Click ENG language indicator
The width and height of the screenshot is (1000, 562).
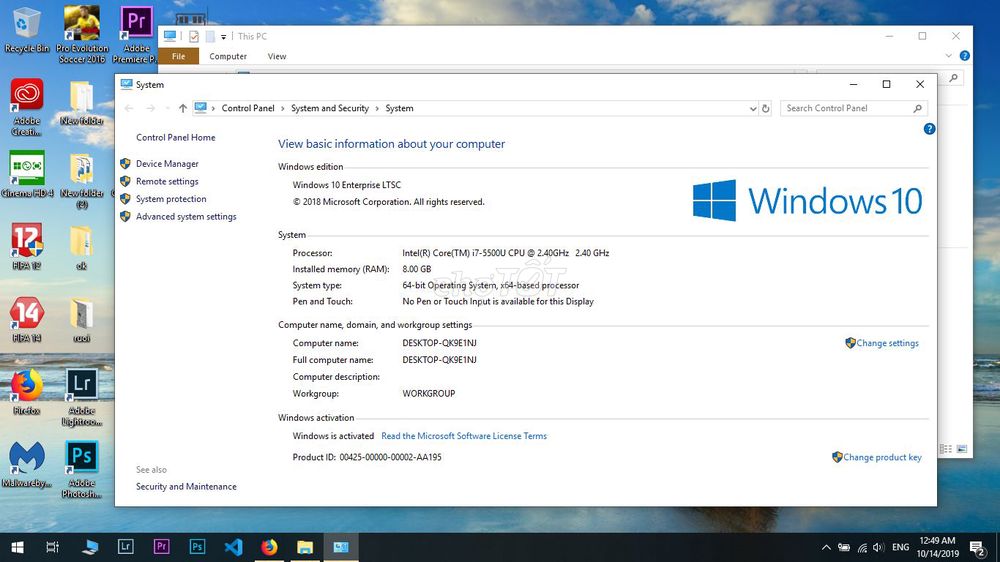coord(901,547)
